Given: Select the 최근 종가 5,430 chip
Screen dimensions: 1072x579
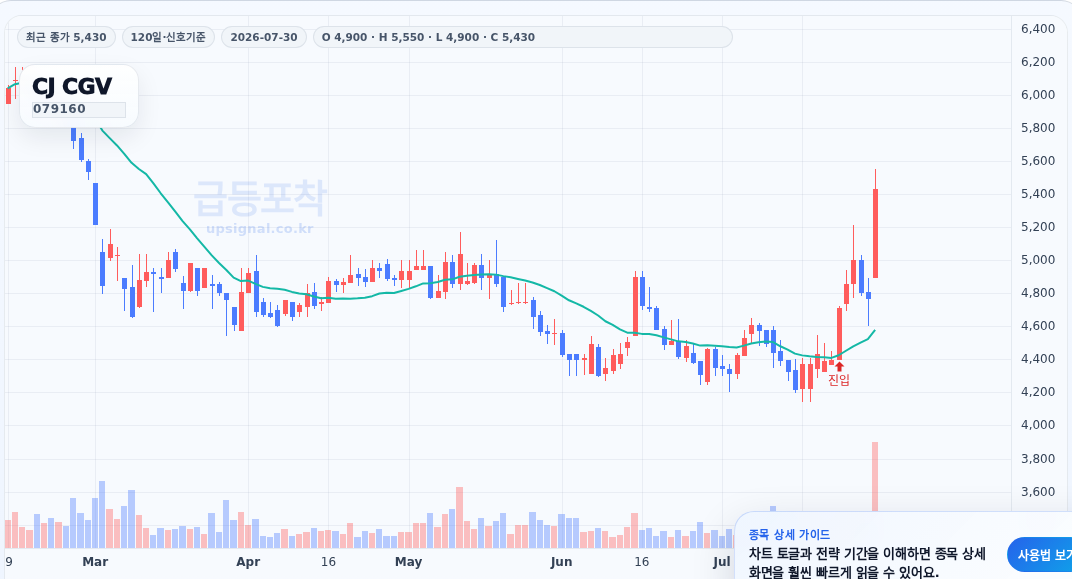Looking at the screenshot, I should click(x=66, y=37).
